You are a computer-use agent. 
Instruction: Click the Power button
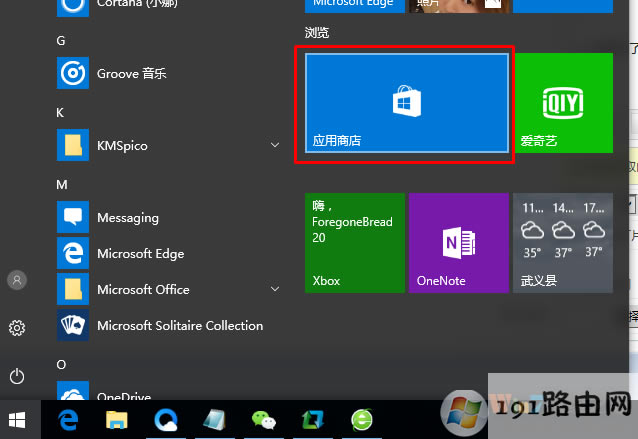point(17,376)
